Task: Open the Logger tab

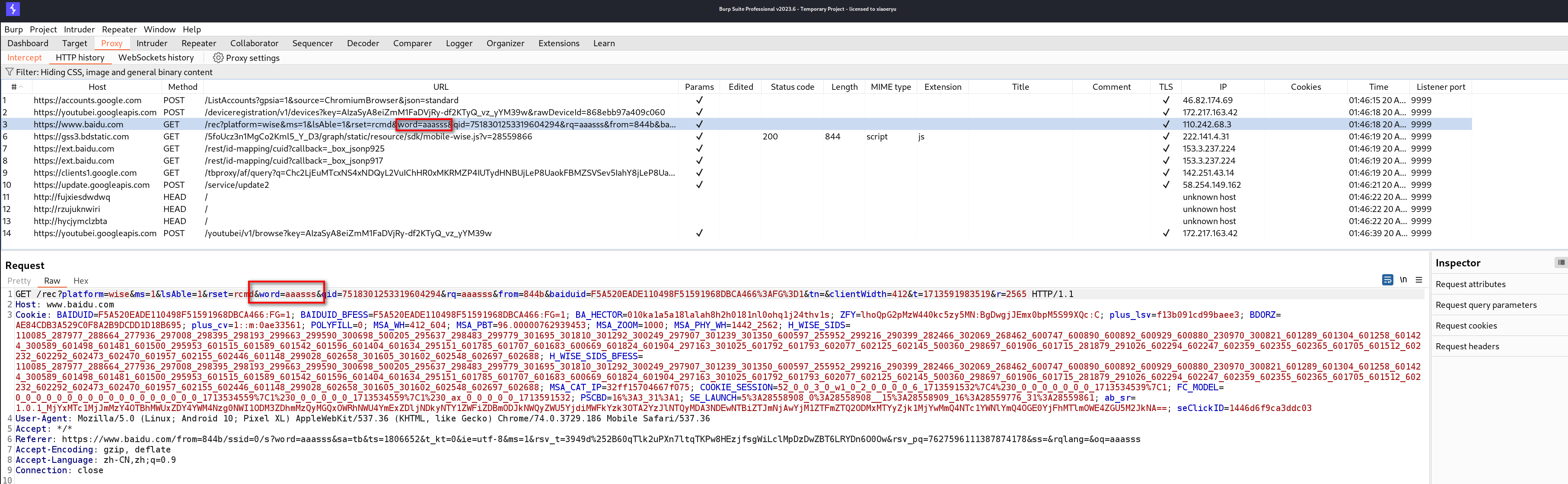Action: (459, 43)
